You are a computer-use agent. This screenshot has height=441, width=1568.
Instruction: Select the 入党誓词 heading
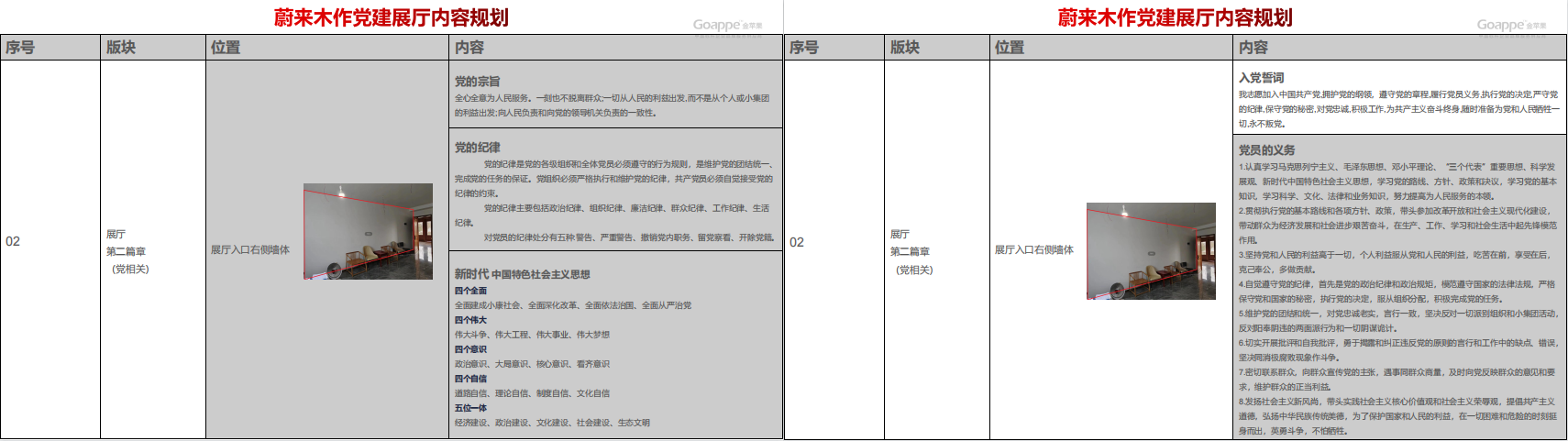point(1261,78)
